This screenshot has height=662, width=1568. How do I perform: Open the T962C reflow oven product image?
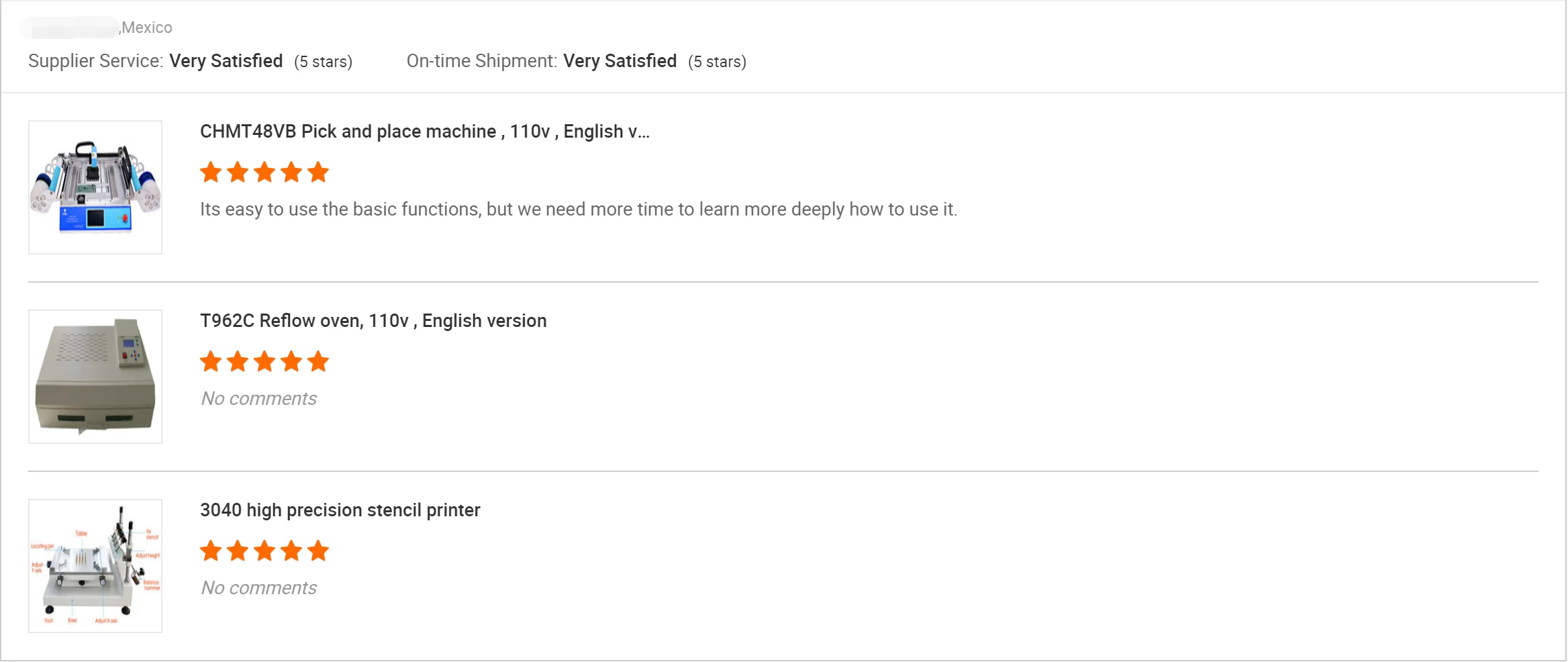click(95, 377)
